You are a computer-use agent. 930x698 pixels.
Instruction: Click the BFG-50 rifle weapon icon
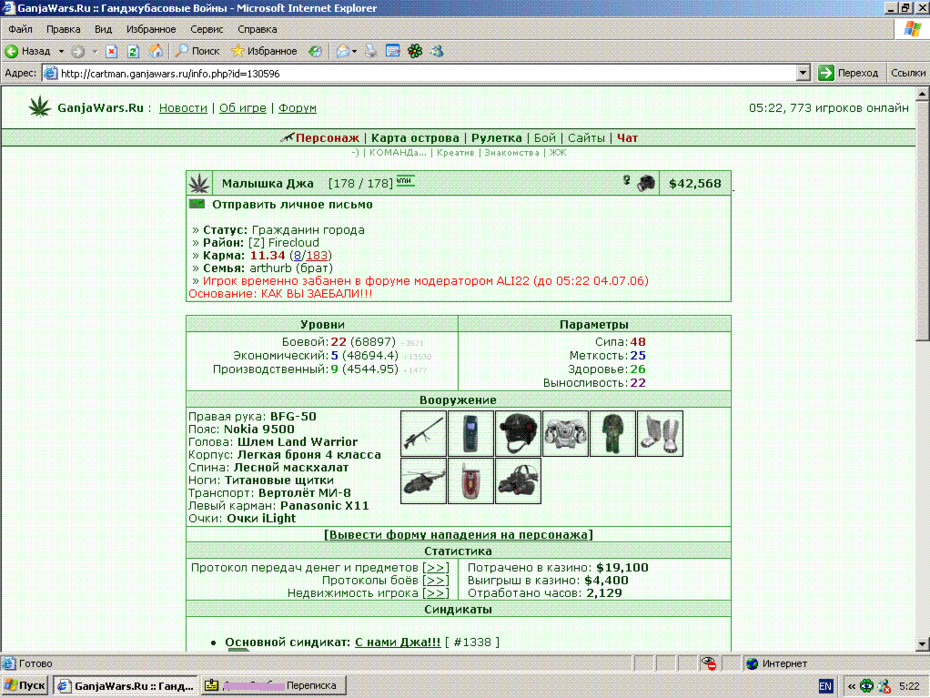(423, 434)
